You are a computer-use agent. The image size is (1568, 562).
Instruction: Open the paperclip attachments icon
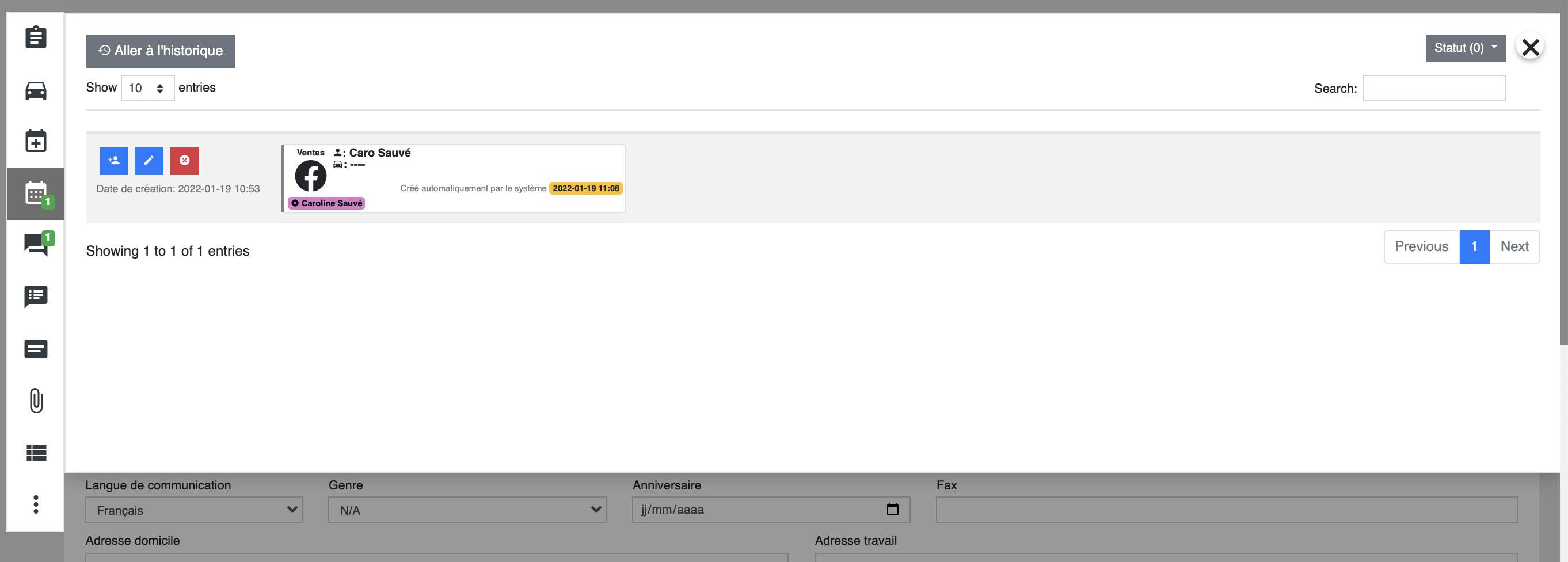point(36,400)
